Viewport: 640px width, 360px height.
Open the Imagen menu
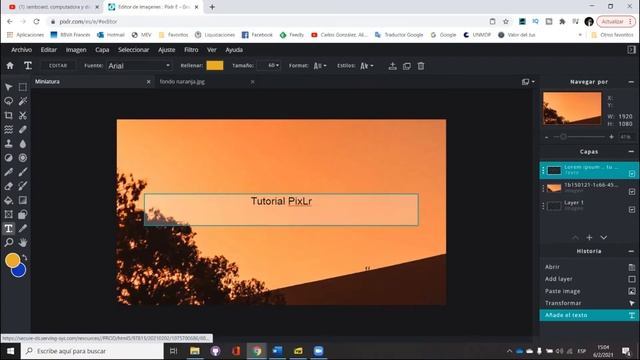76,50
